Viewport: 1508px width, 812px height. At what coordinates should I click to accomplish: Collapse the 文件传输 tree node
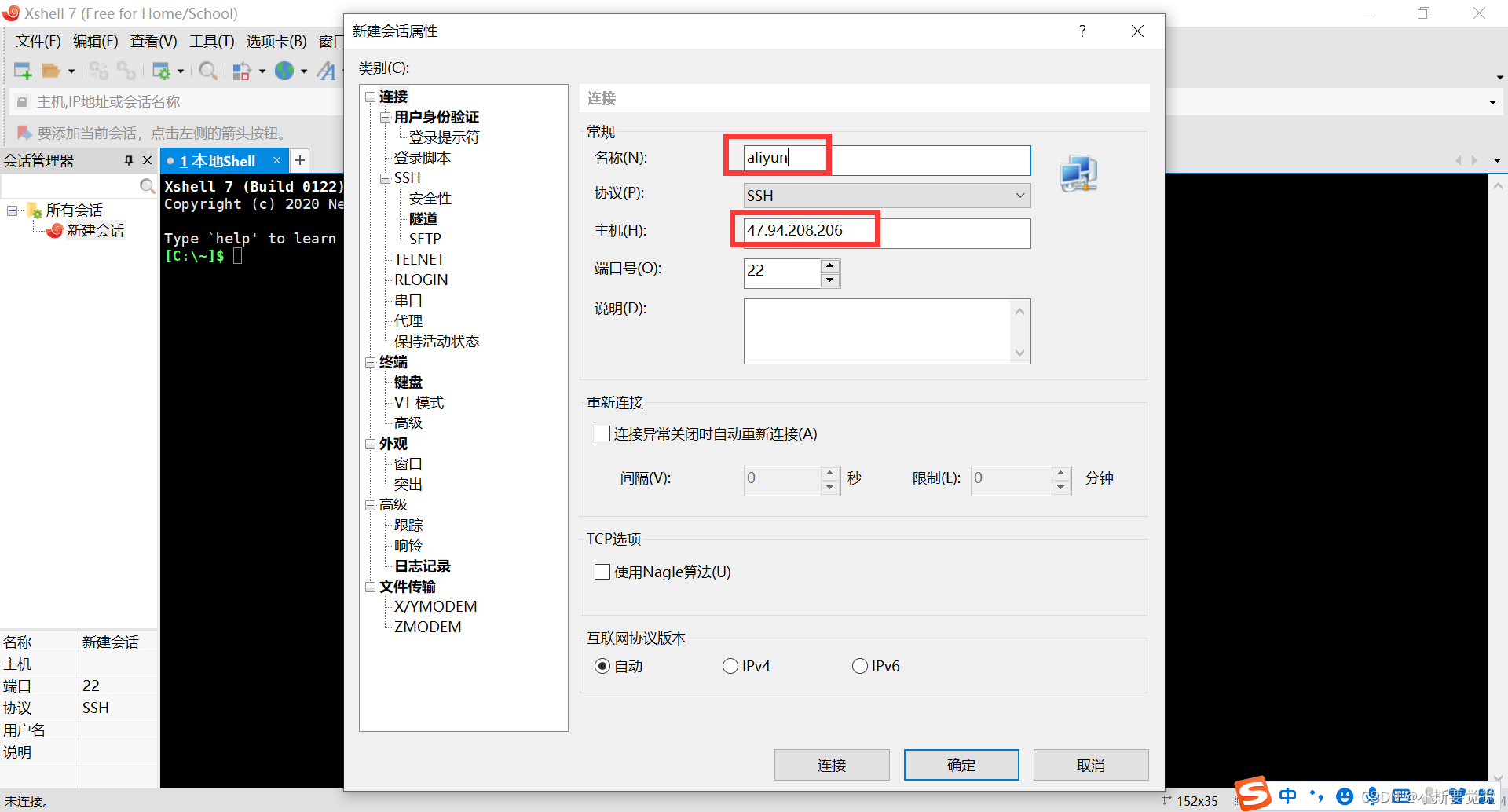click(x=370, y=587)
